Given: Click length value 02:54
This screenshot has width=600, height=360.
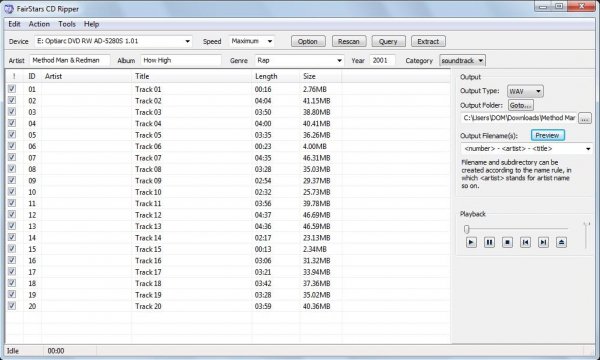Looking at the screenshot, I should click(263, 181).
